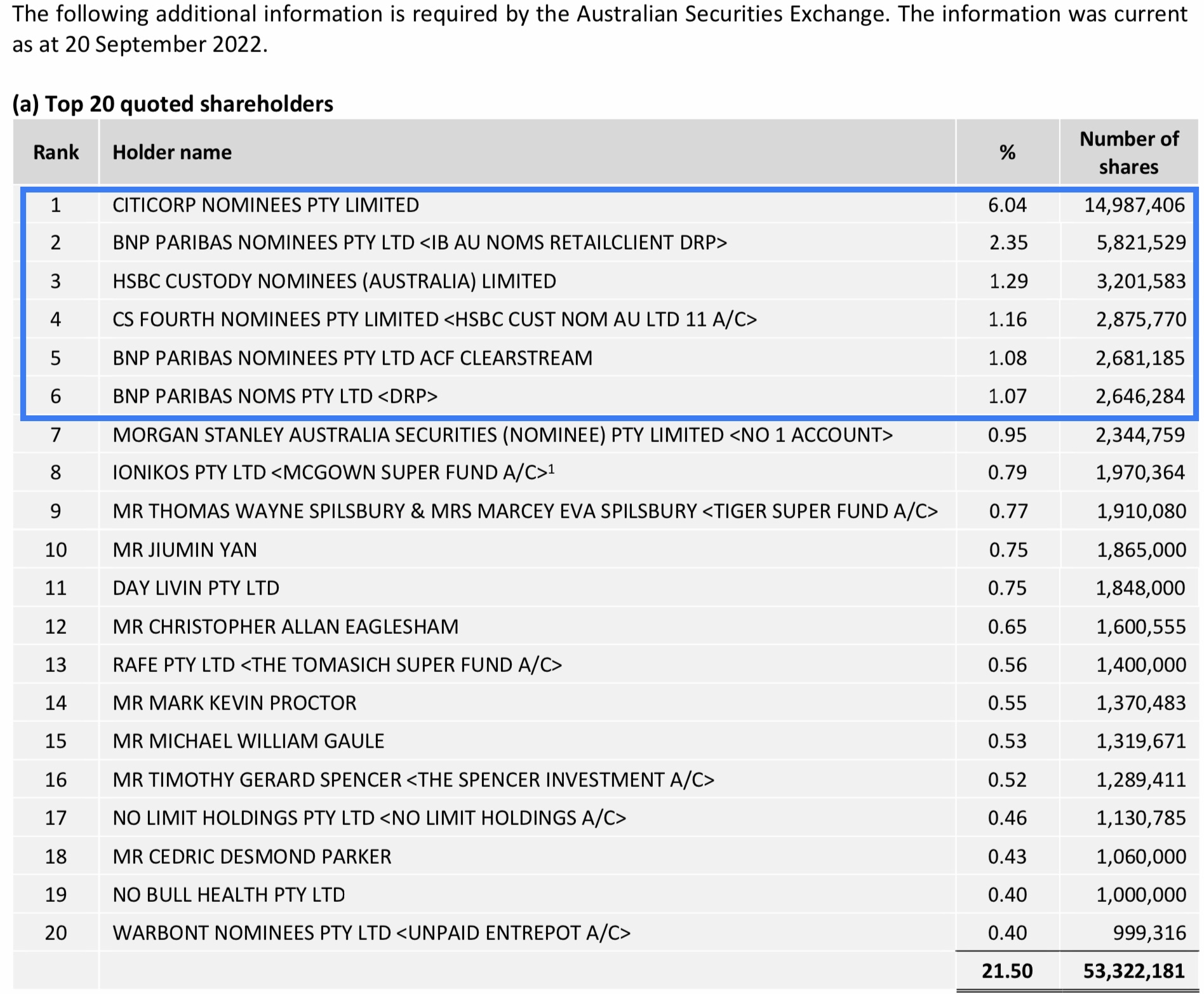Select IONIKOS PTY LTD MCGOWN SUPER FUND

coord(333,473)
